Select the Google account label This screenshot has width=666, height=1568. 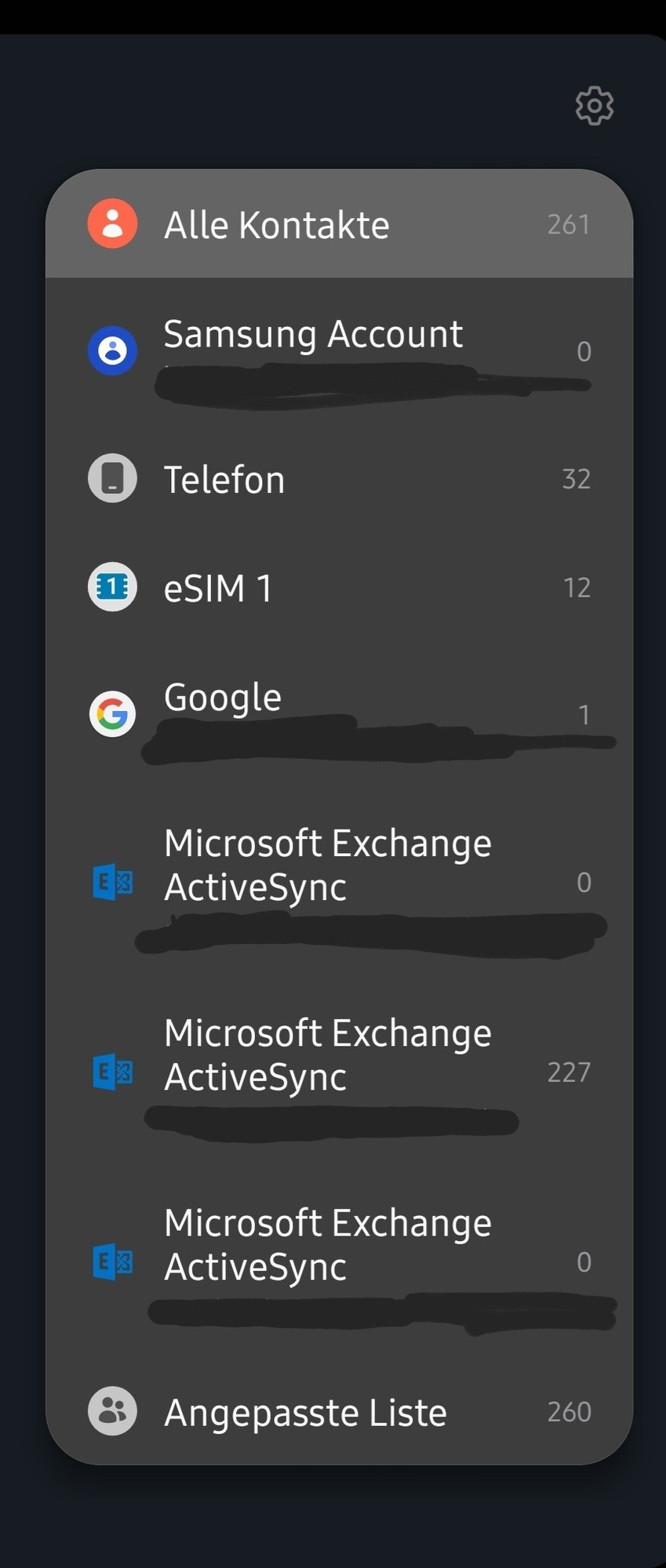point(222,697)
